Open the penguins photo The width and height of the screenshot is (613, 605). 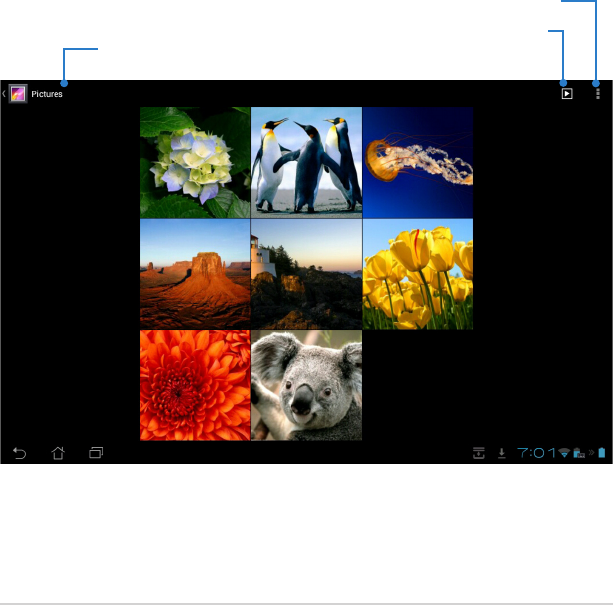click(x=306, y=163)
